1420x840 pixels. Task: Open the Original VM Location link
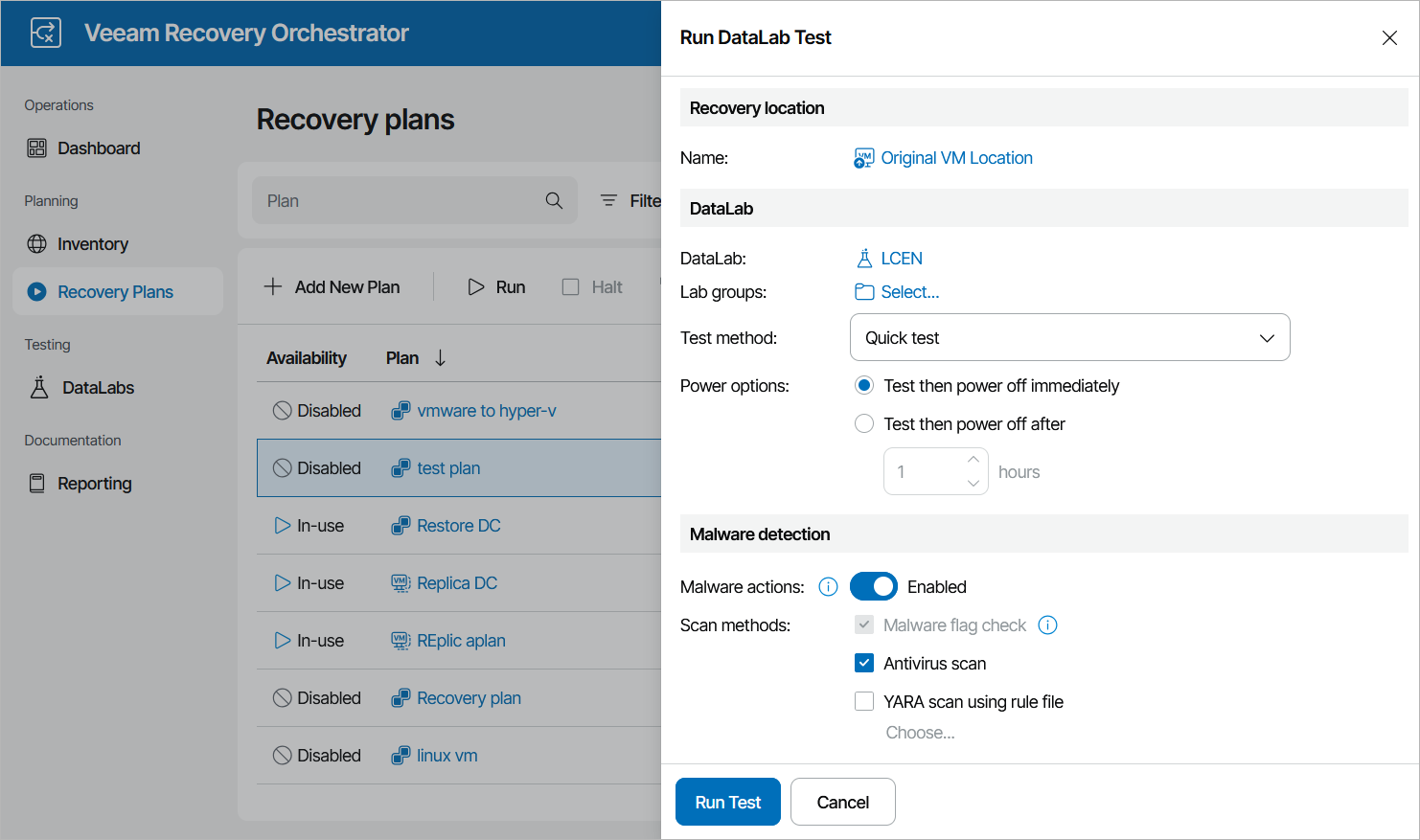click(956, 158)
